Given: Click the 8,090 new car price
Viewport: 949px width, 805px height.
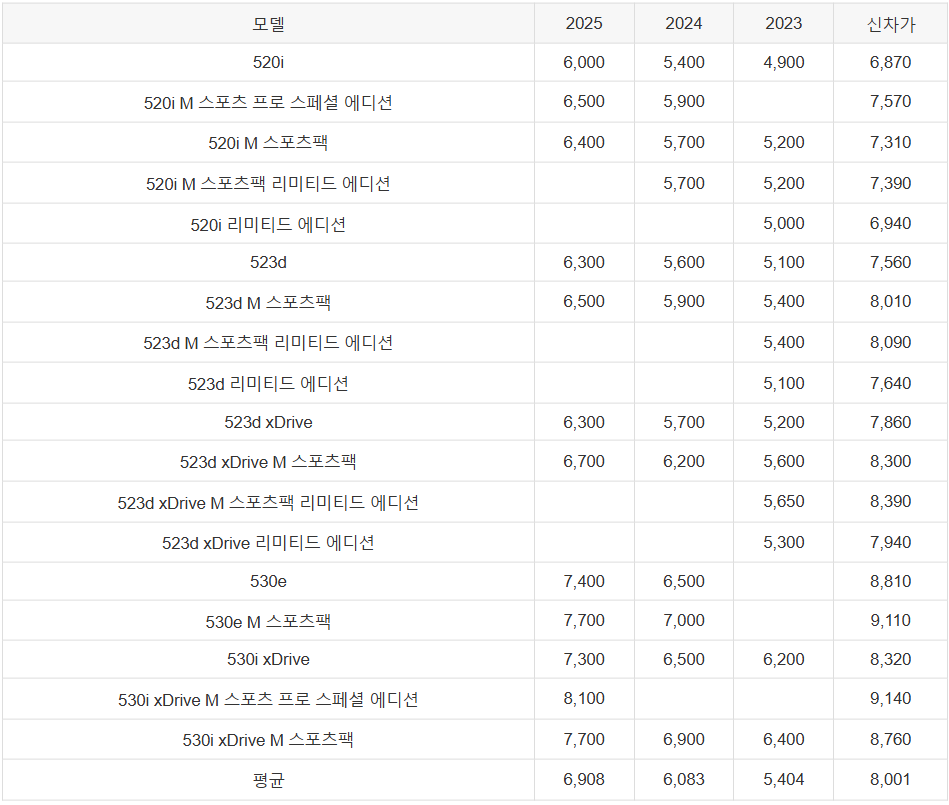Looking at the screenshot, I should [x=890, y=343].
